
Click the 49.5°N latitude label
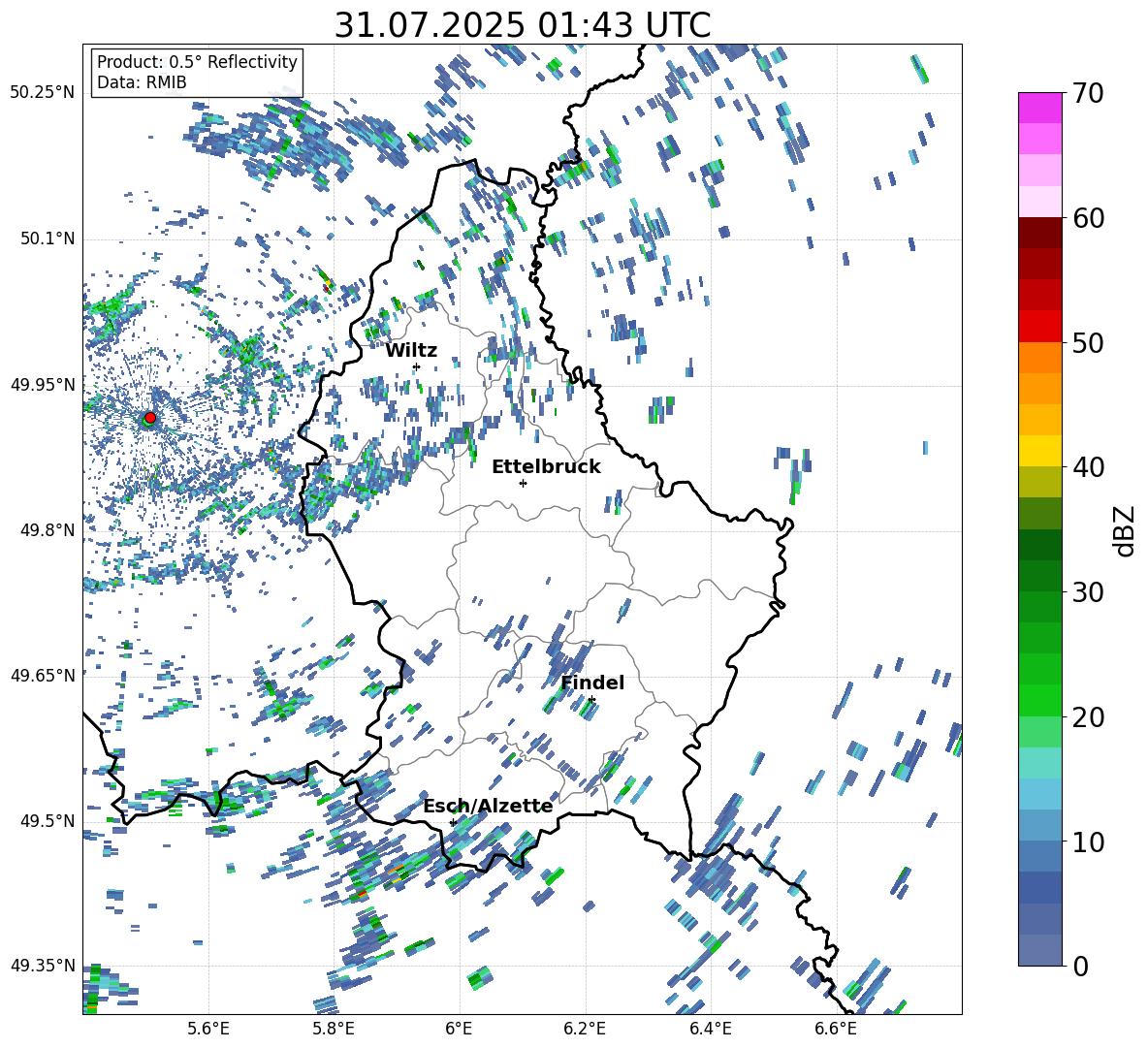47,820
